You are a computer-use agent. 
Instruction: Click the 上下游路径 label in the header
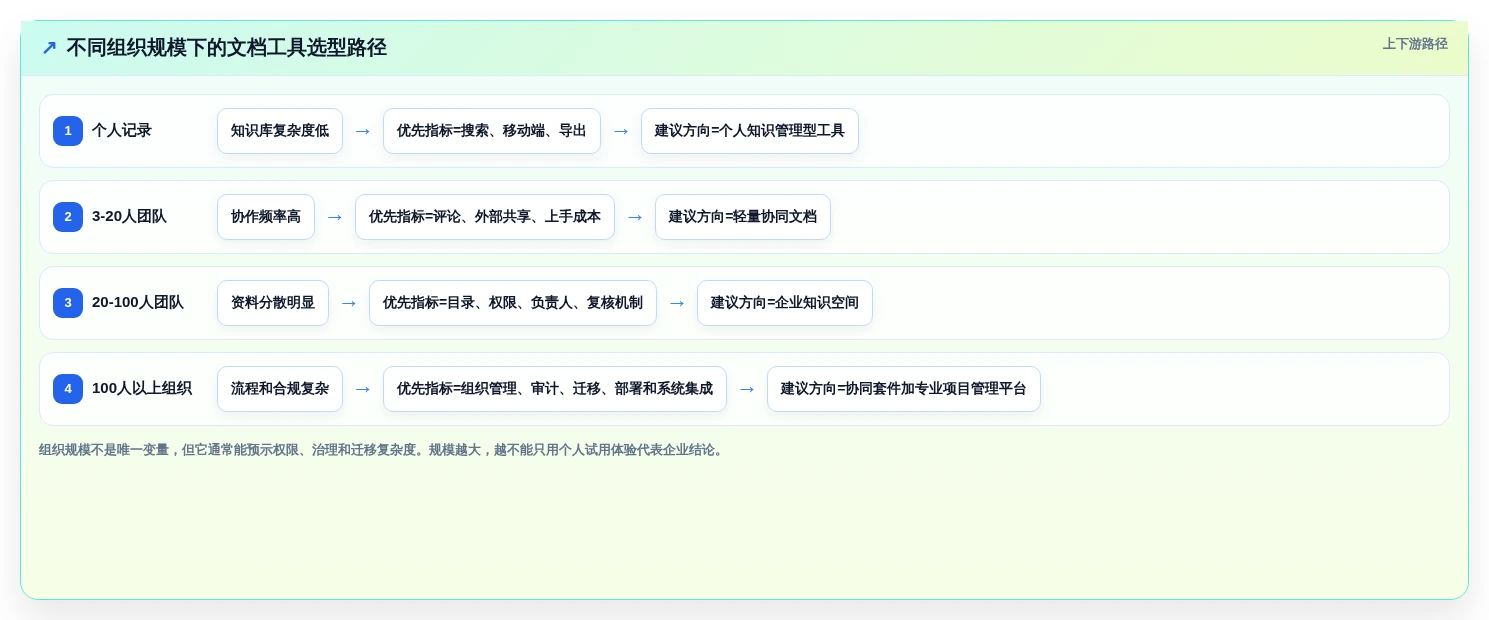1415,44
